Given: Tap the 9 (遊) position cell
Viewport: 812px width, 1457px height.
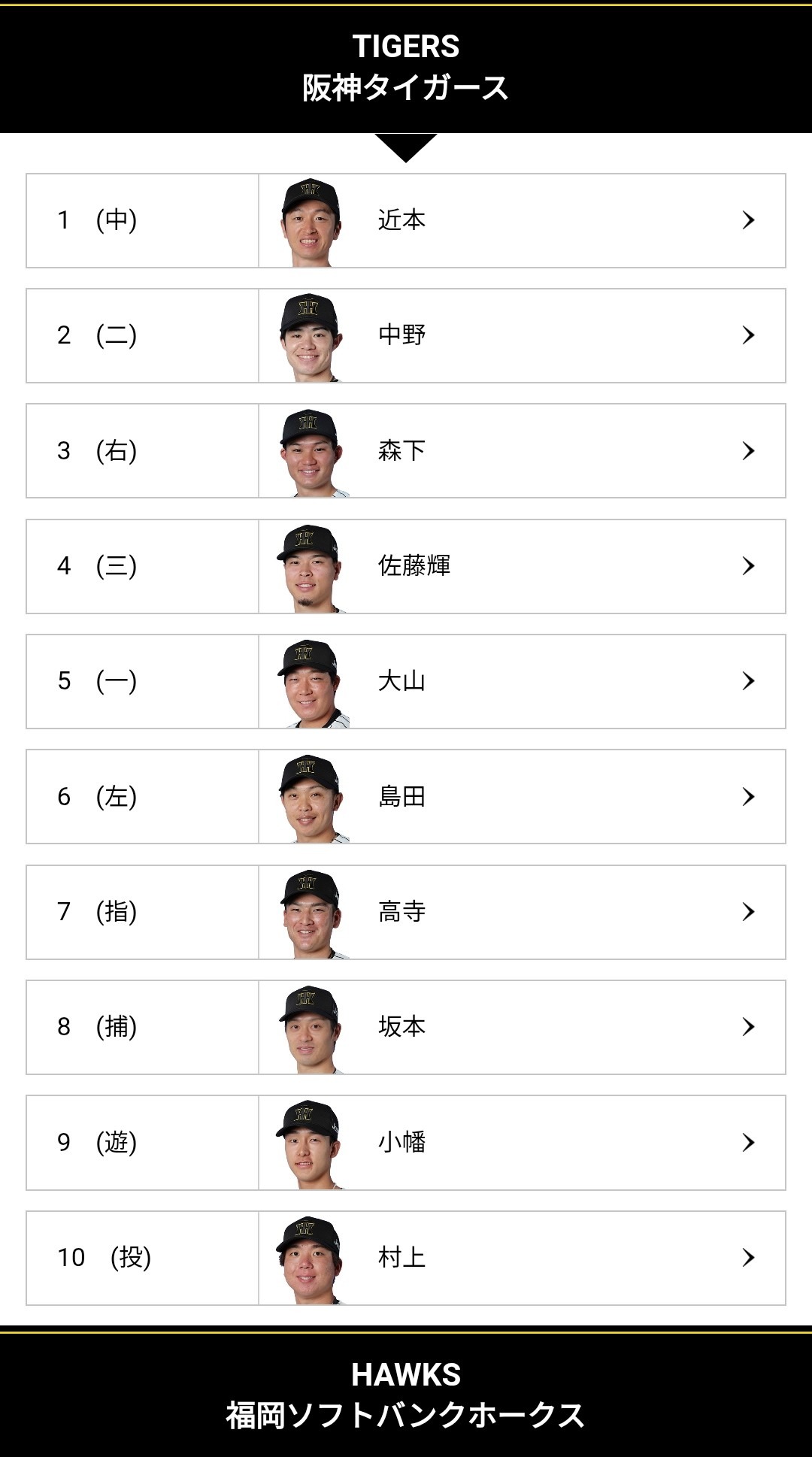Looking at the screenshot, I should (x=98, y=1143).
